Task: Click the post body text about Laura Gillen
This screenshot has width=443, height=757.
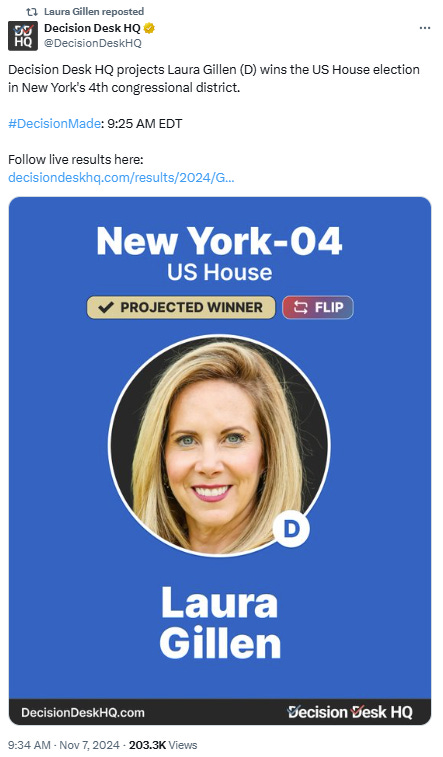Action: tap(214, 79)
